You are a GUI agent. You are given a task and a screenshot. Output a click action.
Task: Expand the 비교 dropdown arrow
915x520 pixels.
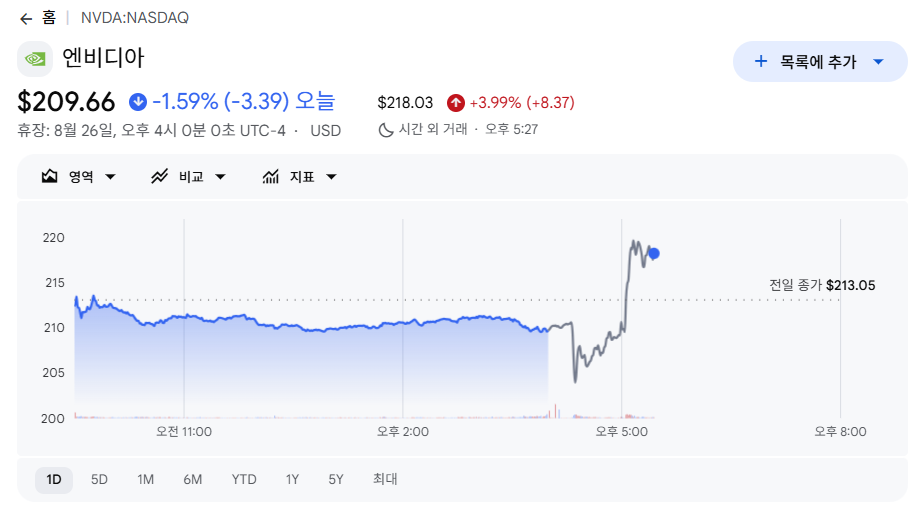[x=220, y=177]
